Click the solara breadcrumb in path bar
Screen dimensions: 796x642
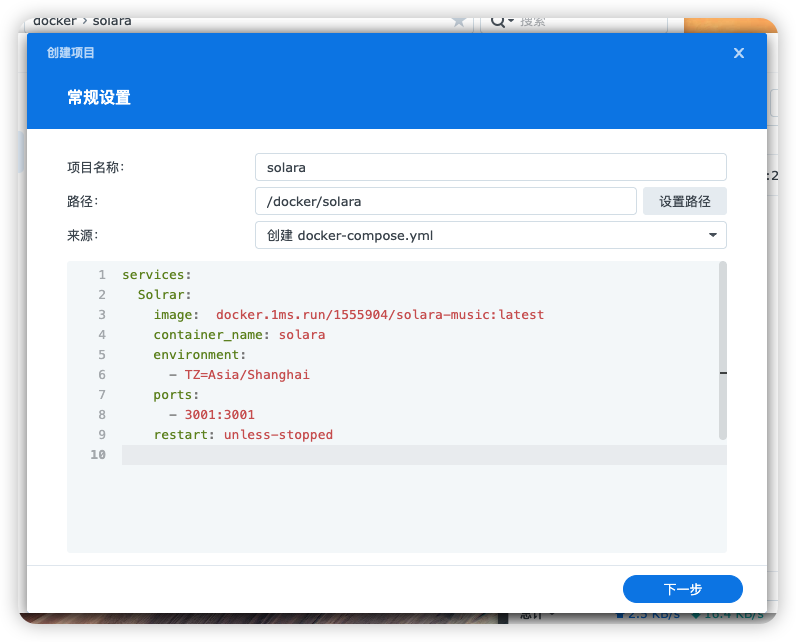(112, 21)
